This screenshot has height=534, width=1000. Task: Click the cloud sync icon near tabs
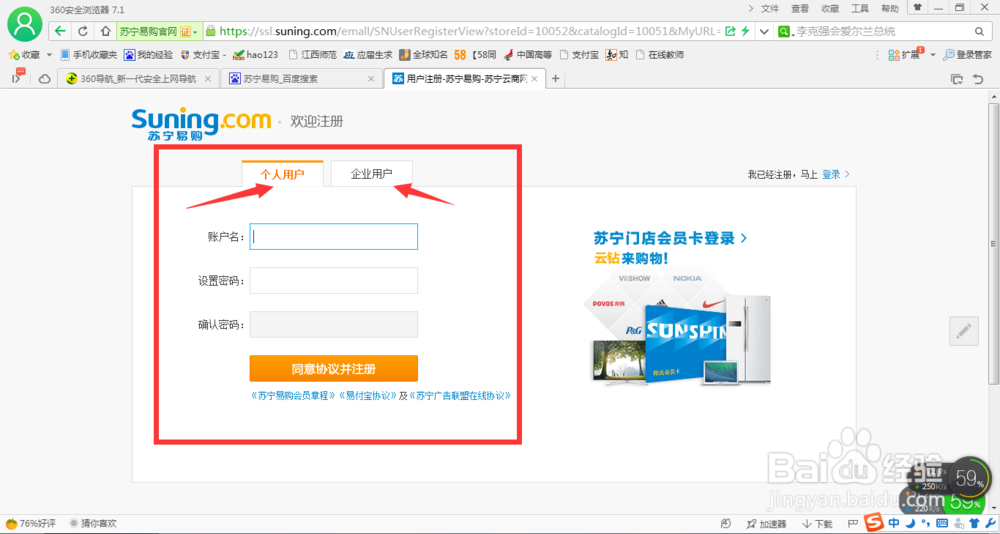45,79
